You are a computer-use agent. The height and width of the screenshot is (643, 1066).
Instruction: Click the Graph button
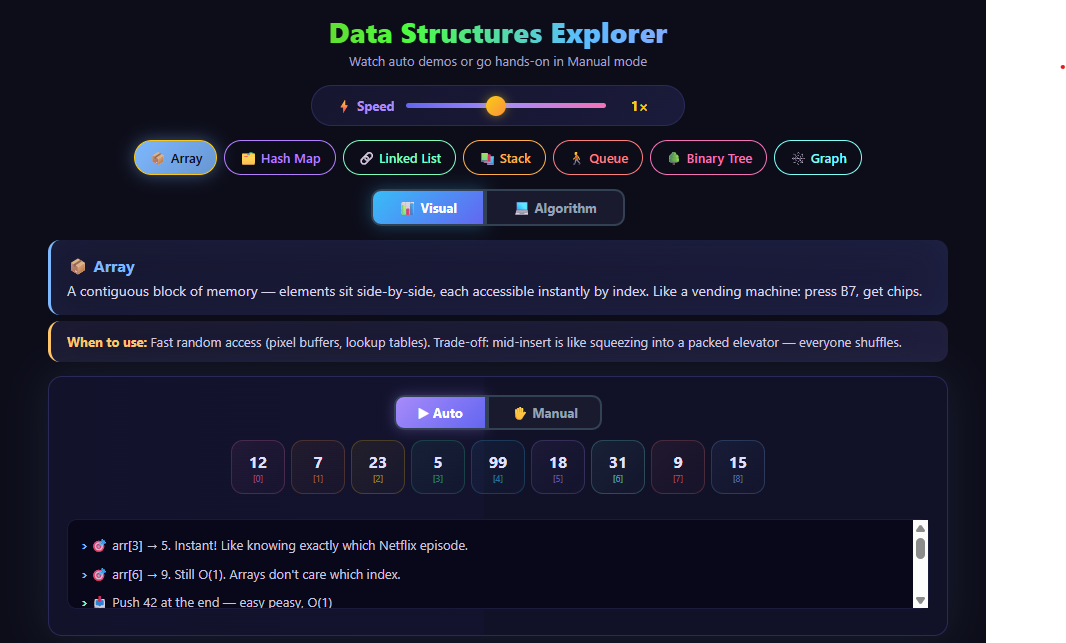818,157
